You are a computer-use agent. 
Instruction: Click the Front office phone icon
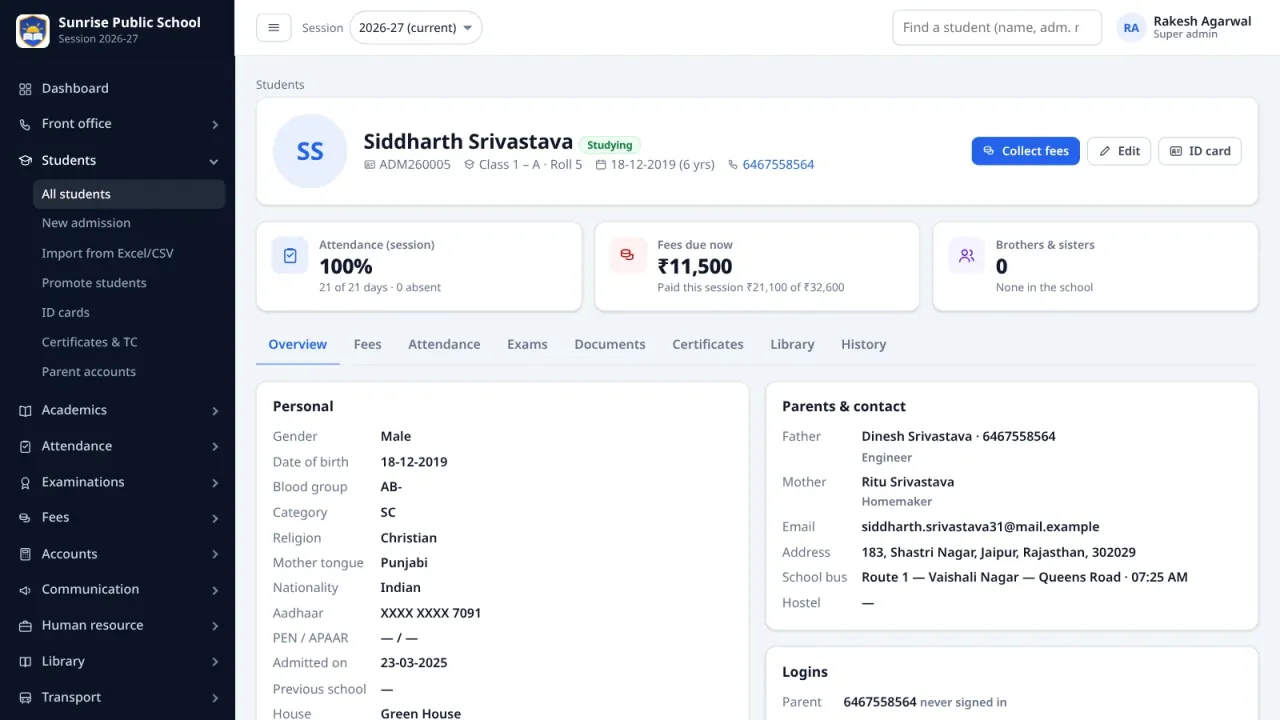point(25,124)
